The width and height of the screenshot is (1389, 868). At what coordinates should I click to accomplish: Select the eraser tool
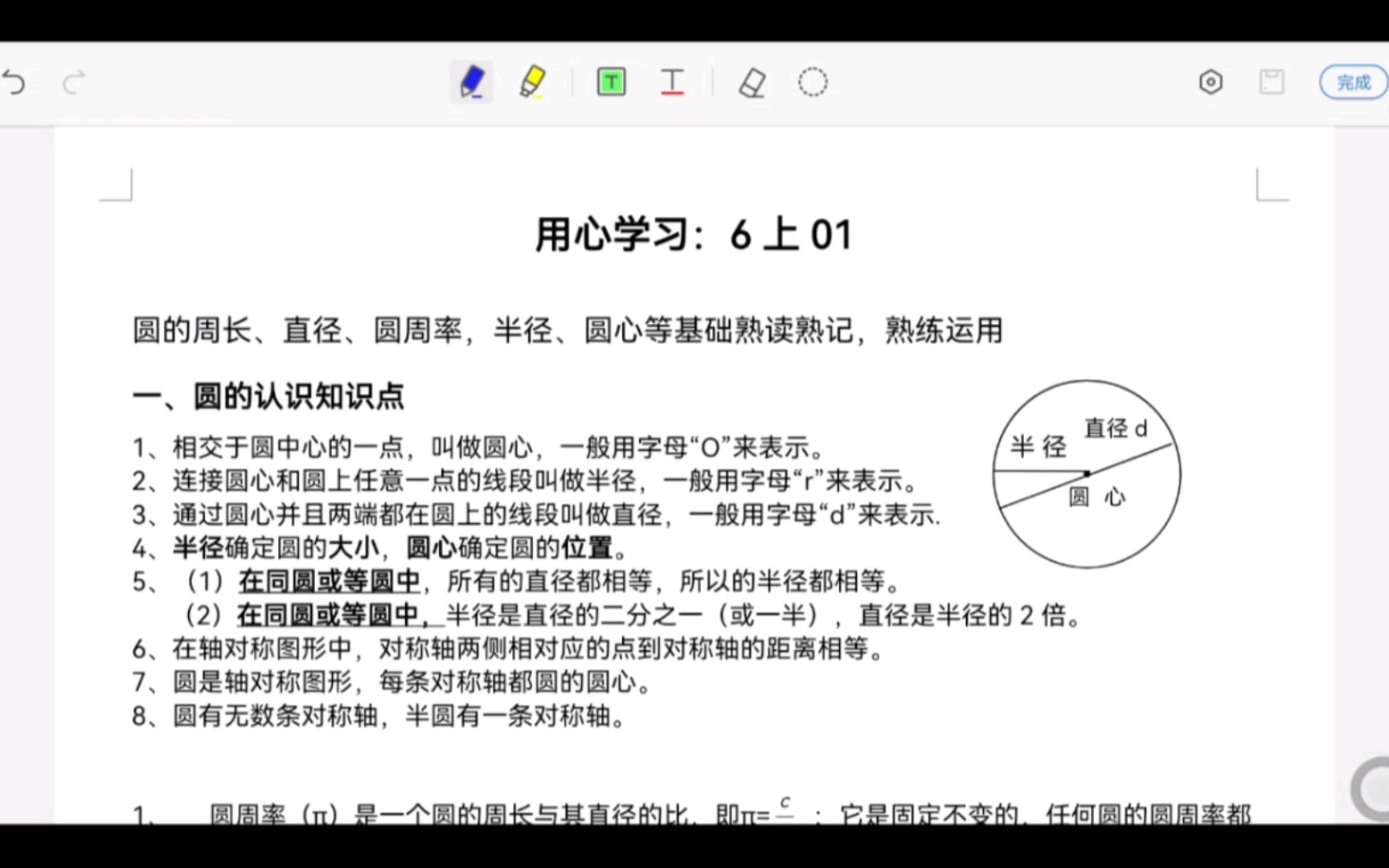(x=752, y=82)
